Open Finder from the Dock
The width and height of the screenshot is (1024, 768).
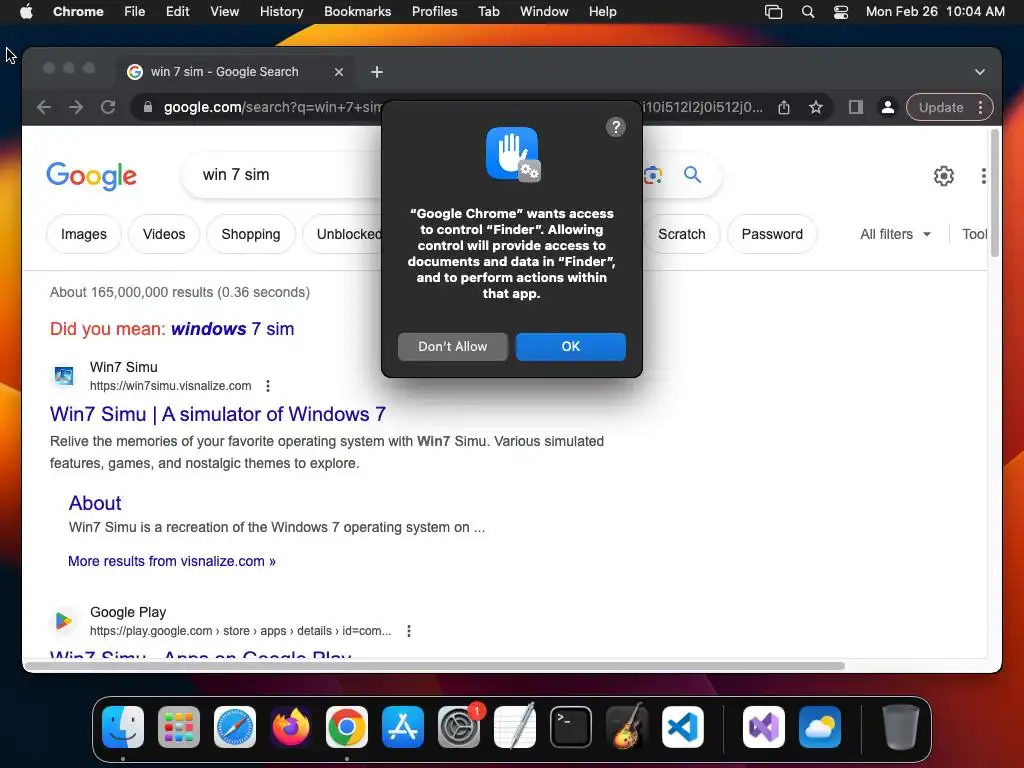coord(123,727)
